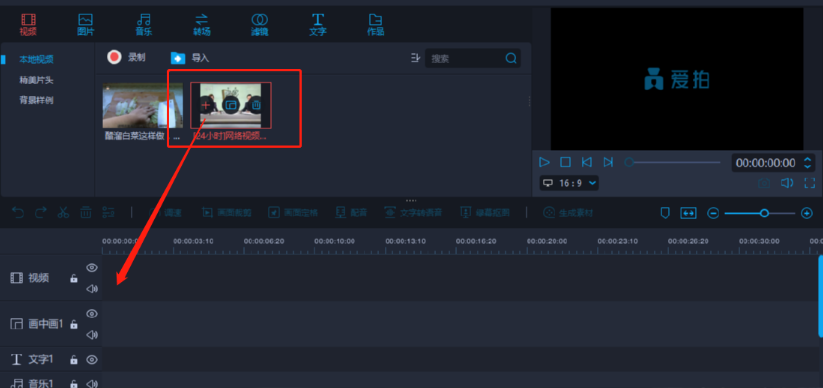Click the redo arrow icon
Screen dimensions: 823x388
tap(40, 213)
